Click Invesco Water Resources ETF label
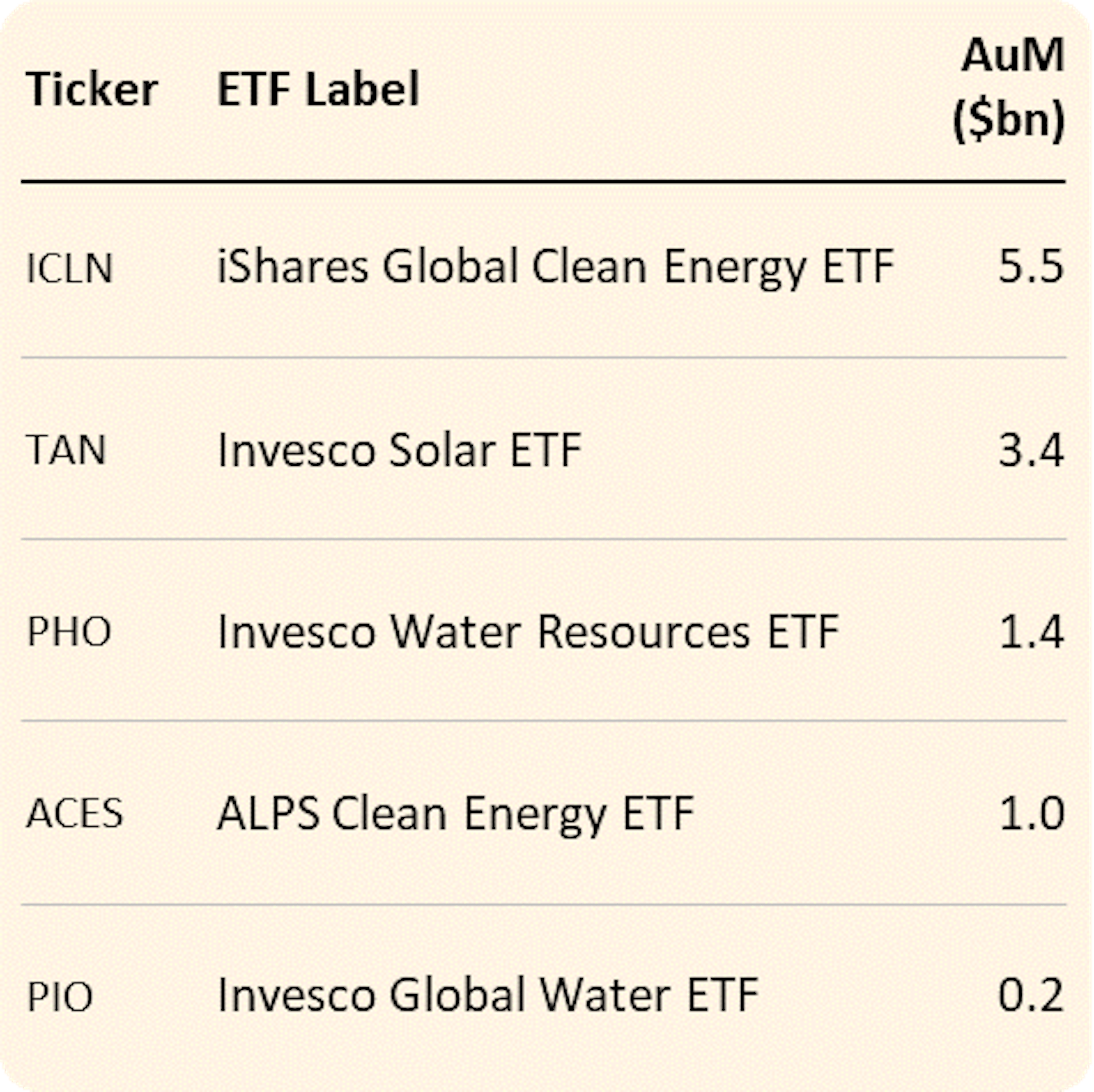This screenshot has height=1092, width=1094. pos(528,631)
